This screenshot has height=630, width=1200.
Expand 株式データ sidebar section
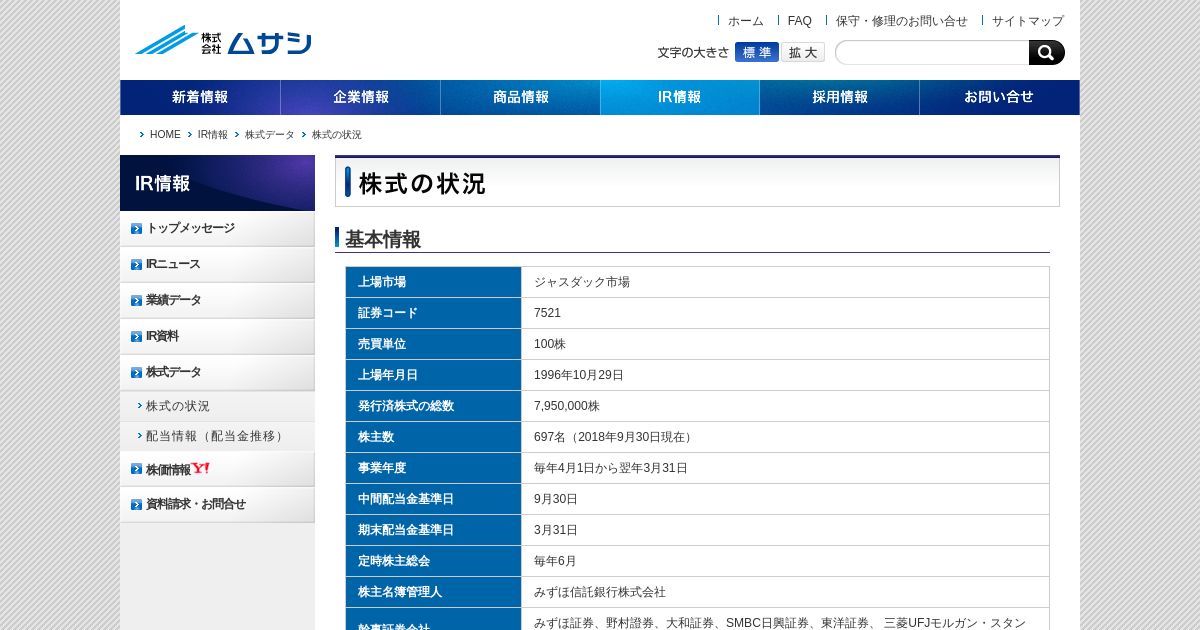[x=217, y=372]
